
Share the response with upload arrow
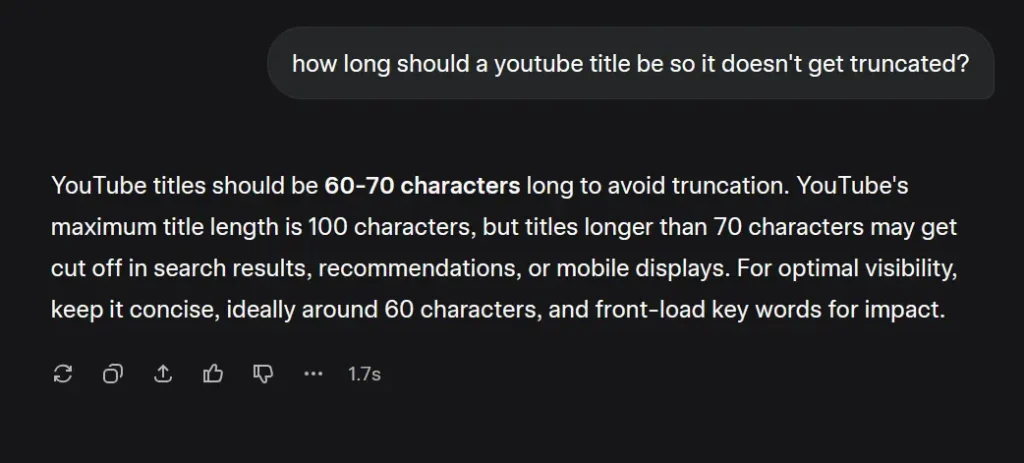163,374
